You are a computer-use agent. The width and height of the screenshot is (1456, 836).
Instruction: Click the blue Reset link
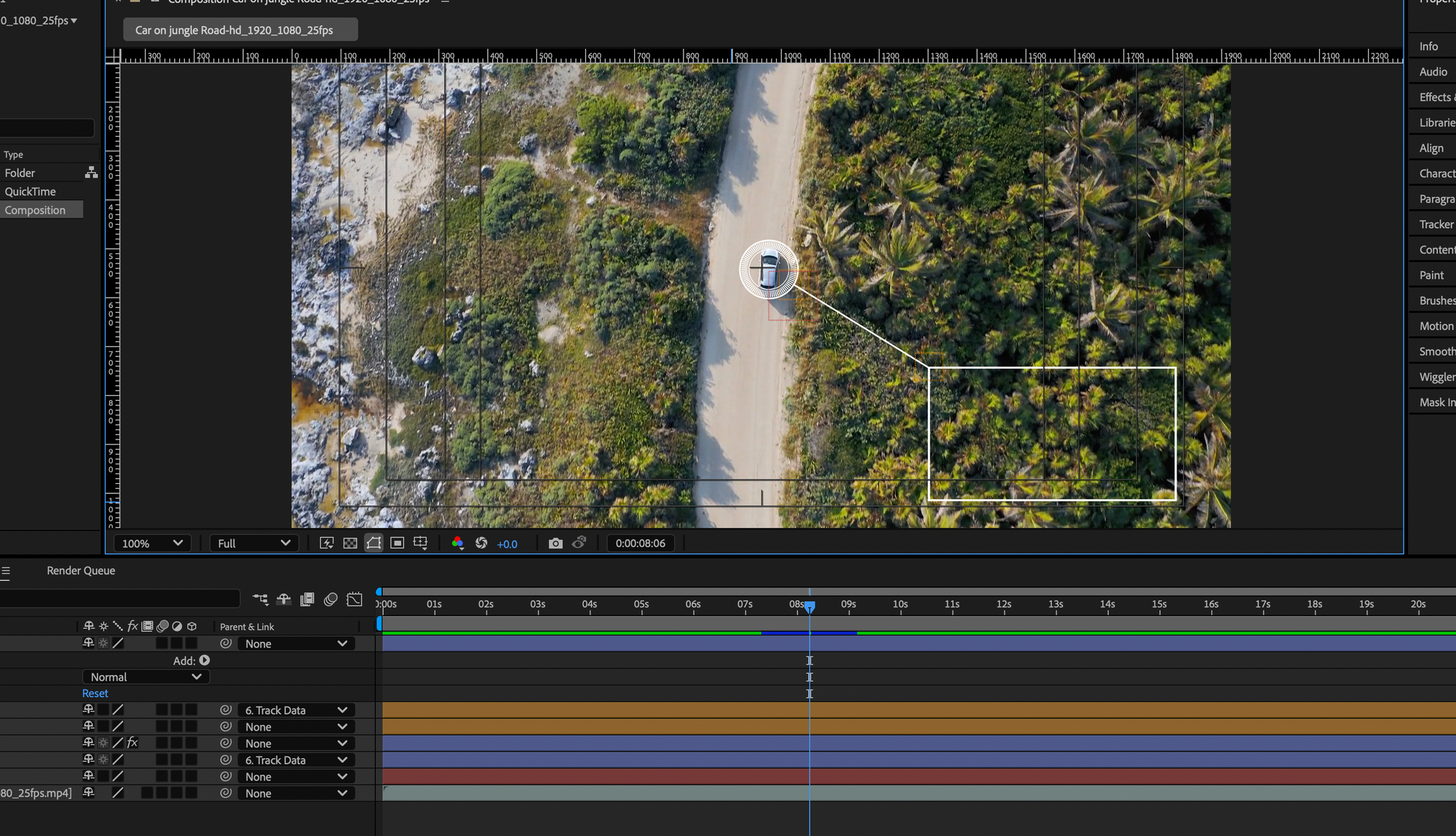(x=95, y=693)
